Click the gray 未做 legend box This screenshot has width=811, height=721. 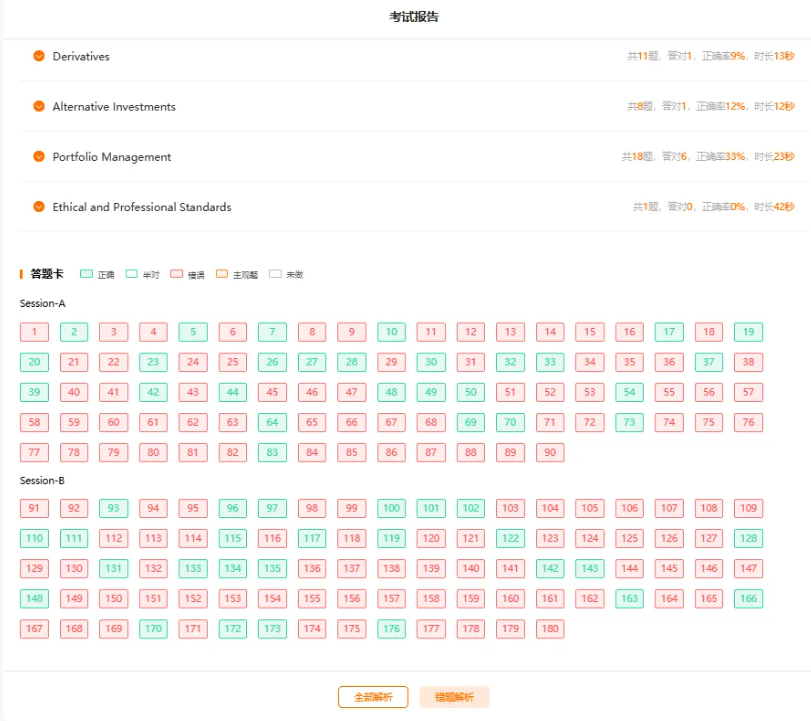[275, 273]
